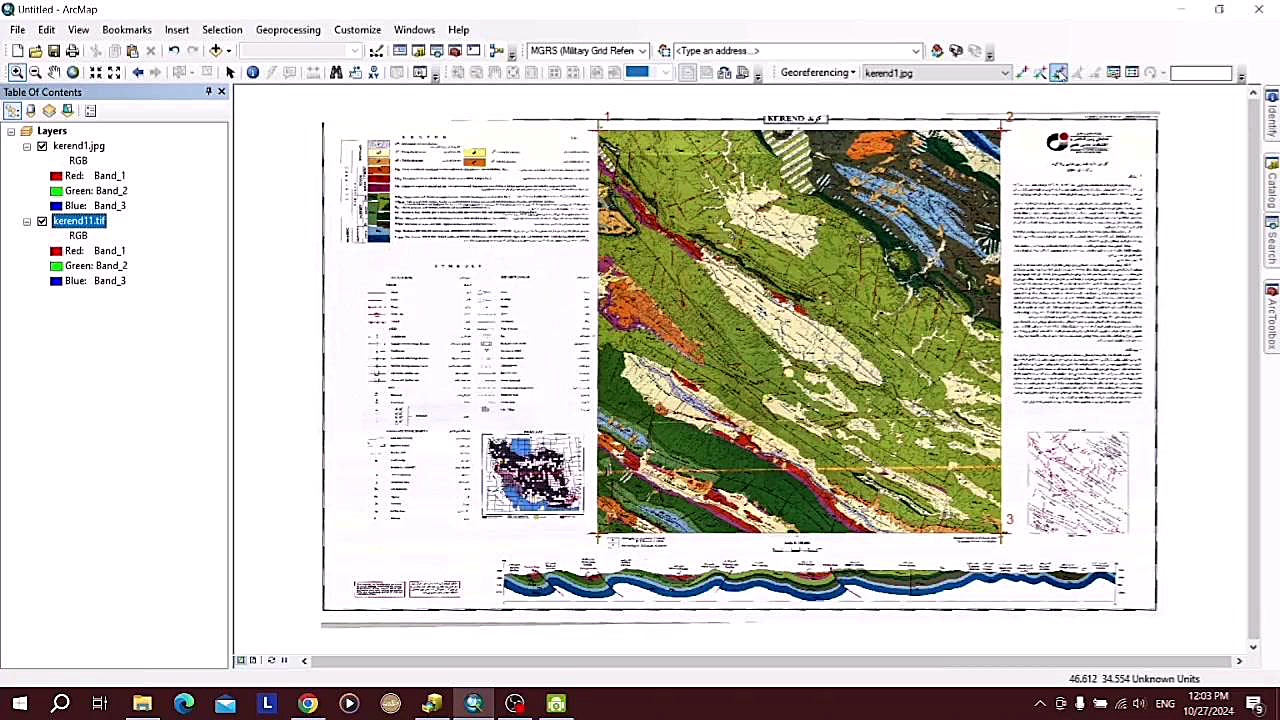Click the Add Data button
Image resolution: width=1280 pixels, height=720 pixels.
[215, 51]
